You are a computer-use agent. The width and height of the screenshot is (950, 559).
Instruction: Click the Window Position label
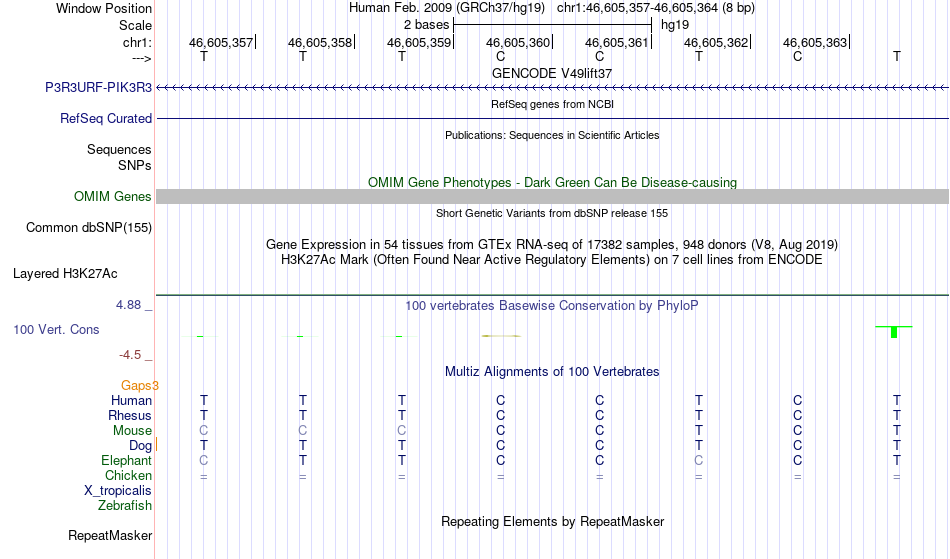pos(104,8)
